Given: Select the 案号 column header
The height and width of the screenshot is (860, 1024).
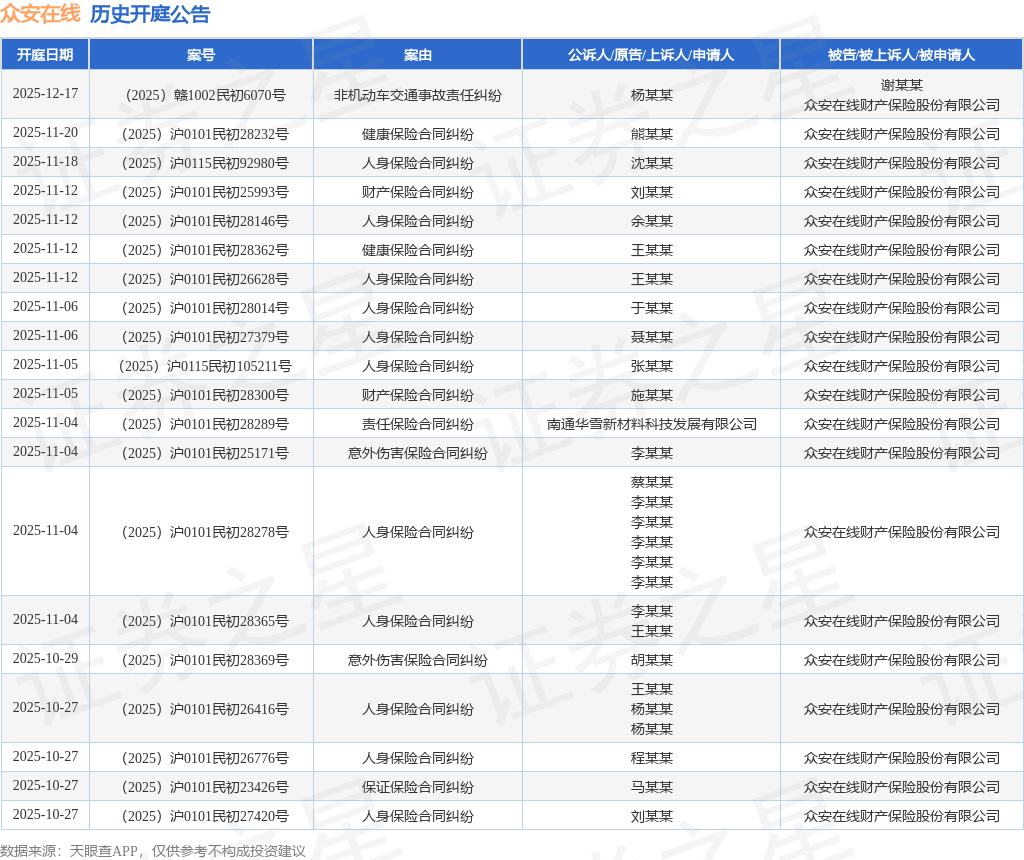Looking at the screenshot, I should pos(201,55).
